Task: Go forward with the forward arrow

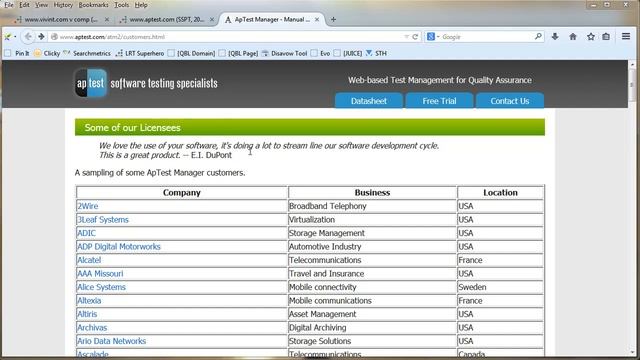Action: click(41, 37)
